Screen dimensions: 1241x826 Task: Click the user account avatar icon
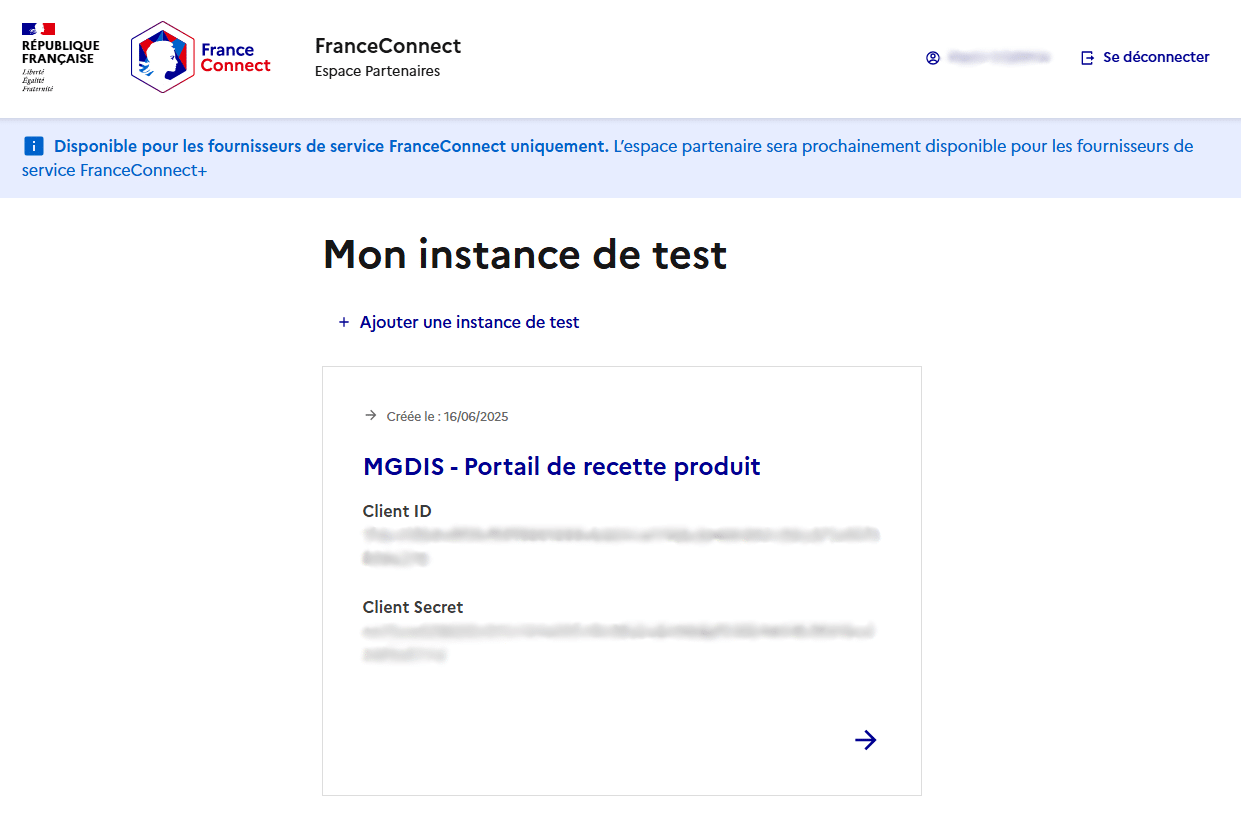tap(933, 58)
